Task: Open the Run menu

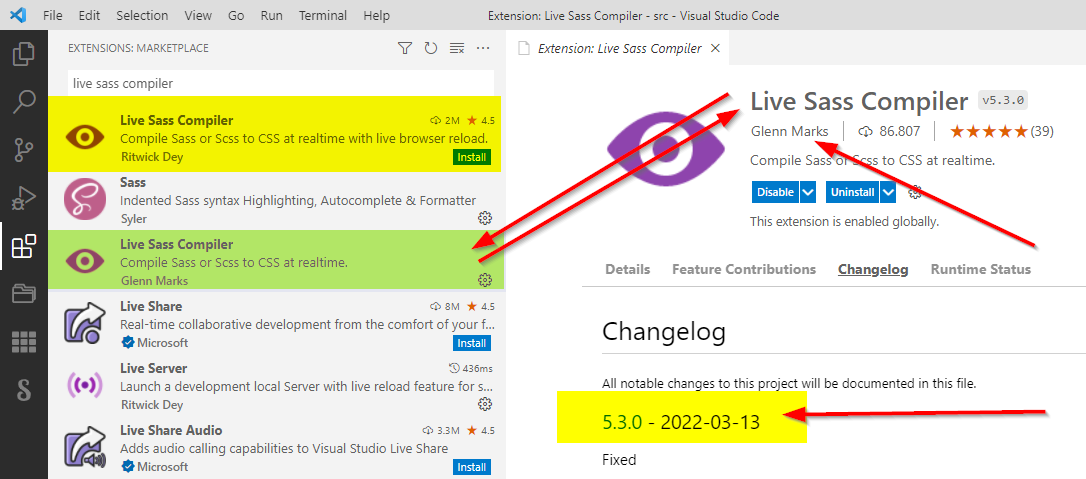Action: pos(271,15)
